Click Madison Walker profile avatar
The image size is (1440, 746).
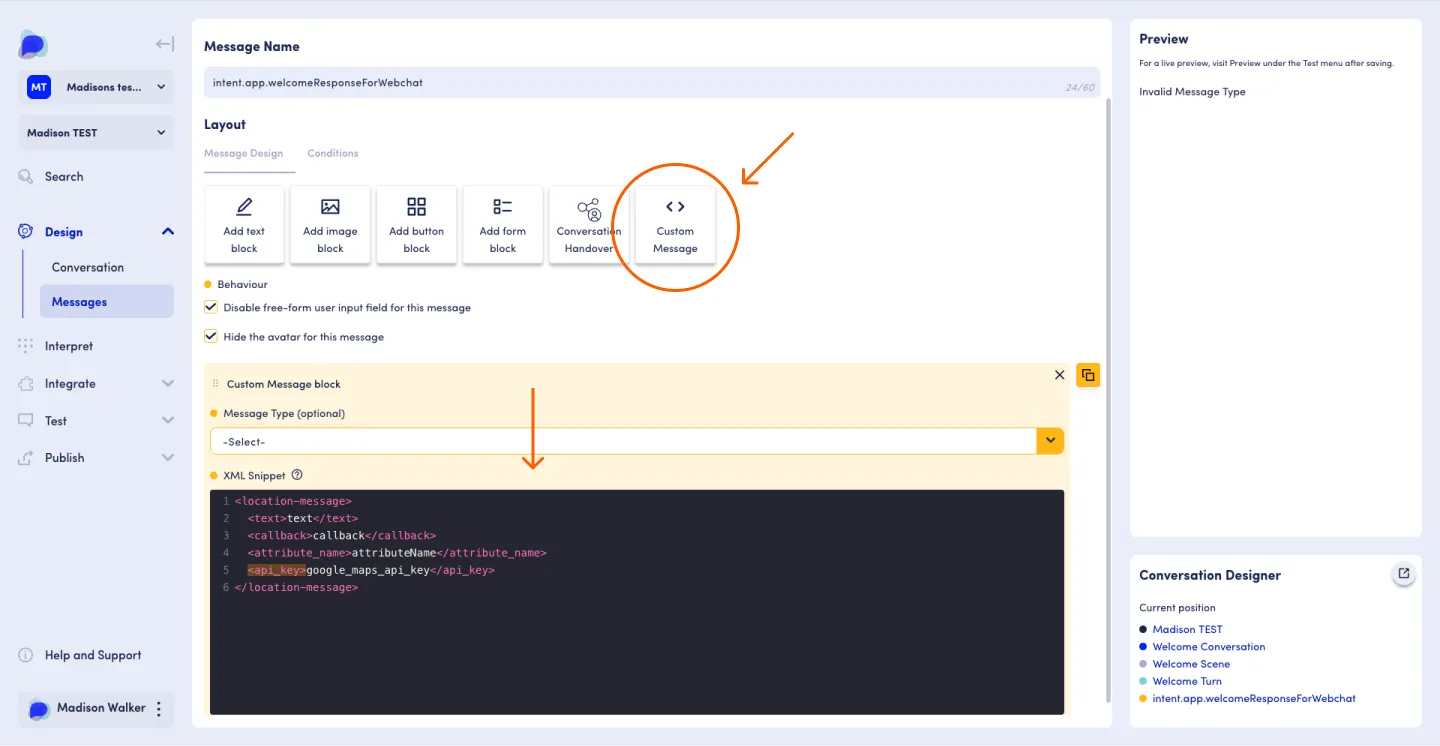[x=39, y=708]
